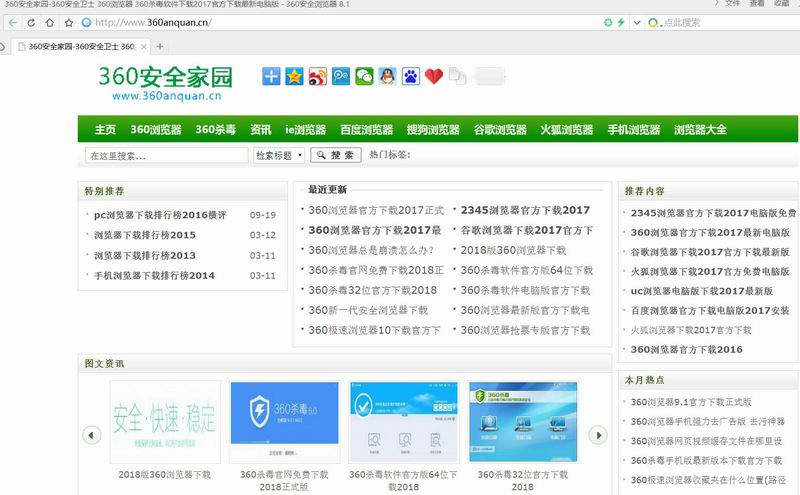Share to Baidu paw icon
Screen dimensions: 800x495
411,77
